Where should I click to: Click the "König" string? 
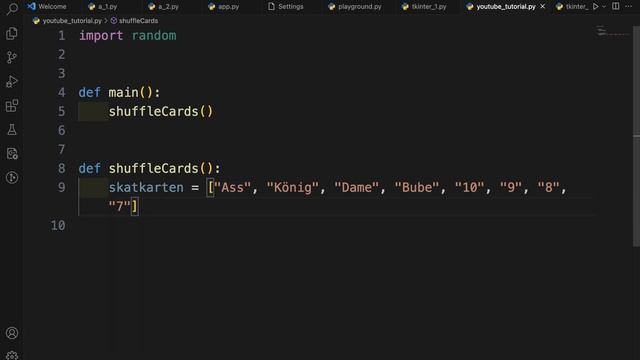coord(292,187)
